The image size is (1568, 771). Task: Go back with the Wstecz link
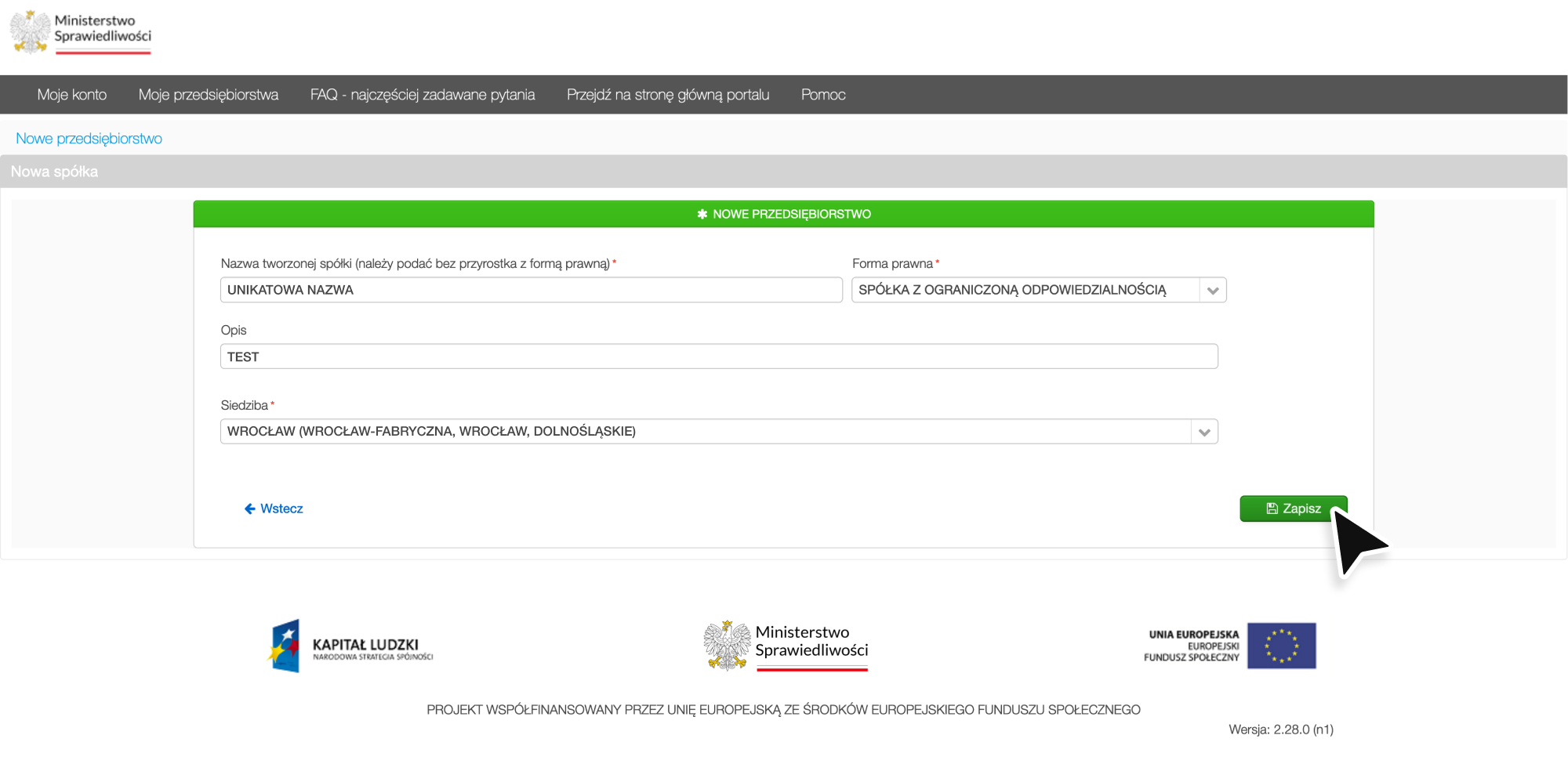(x=274, y=509)
